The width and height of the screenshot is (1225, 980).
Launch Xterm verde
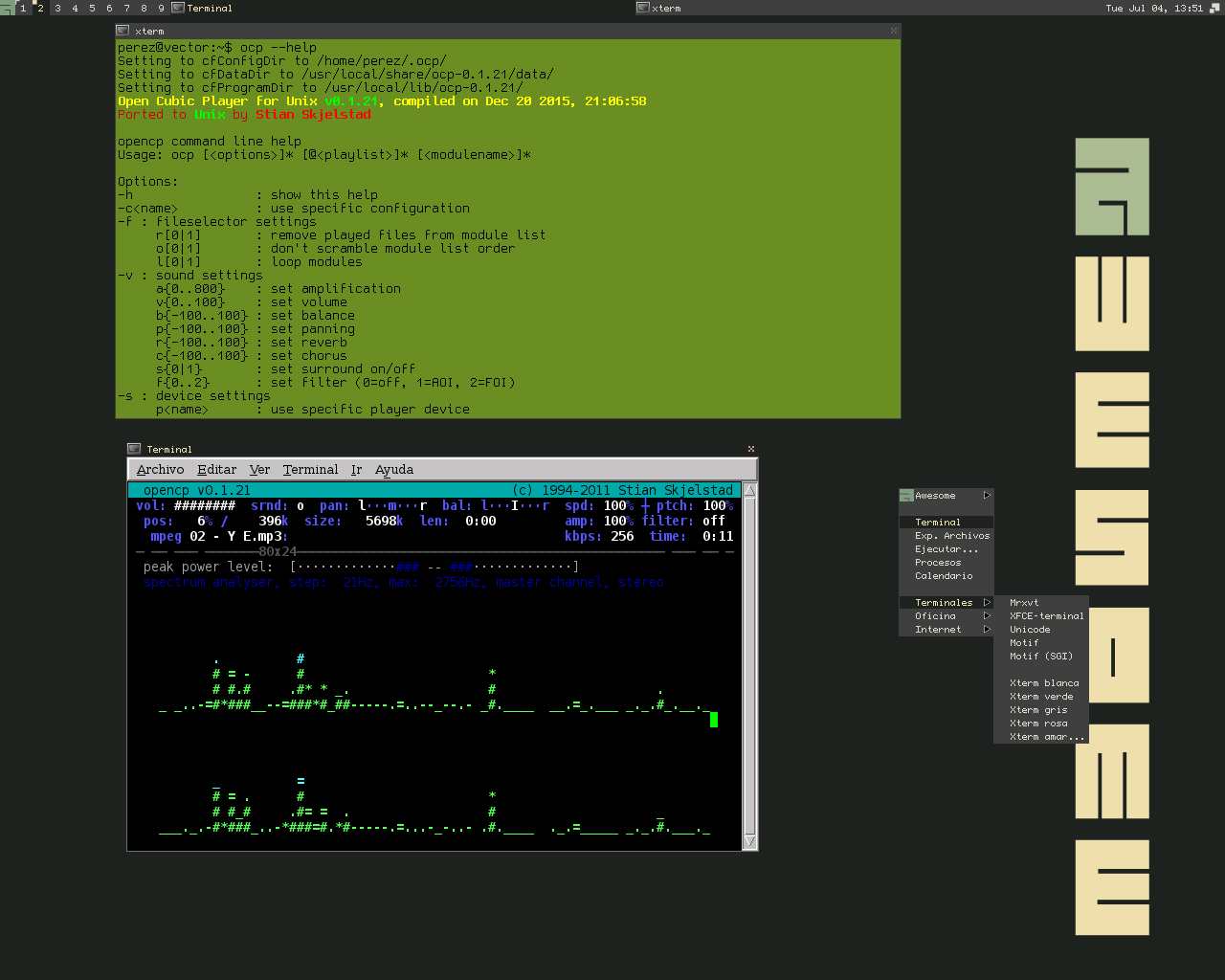tap(1041, 697)
